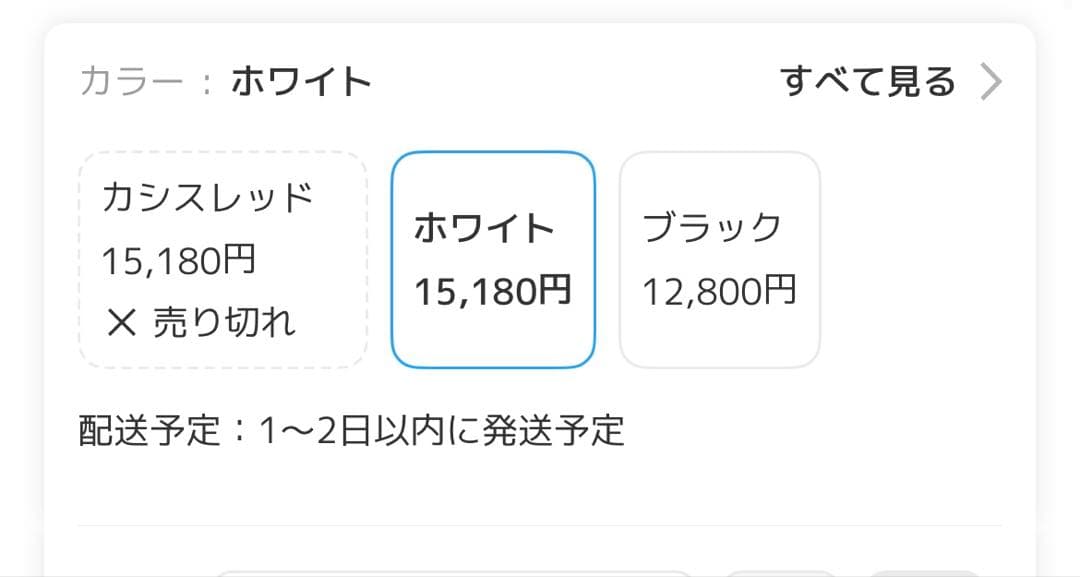
Task: Select the カシスレッド color option card
Action: 223,260
